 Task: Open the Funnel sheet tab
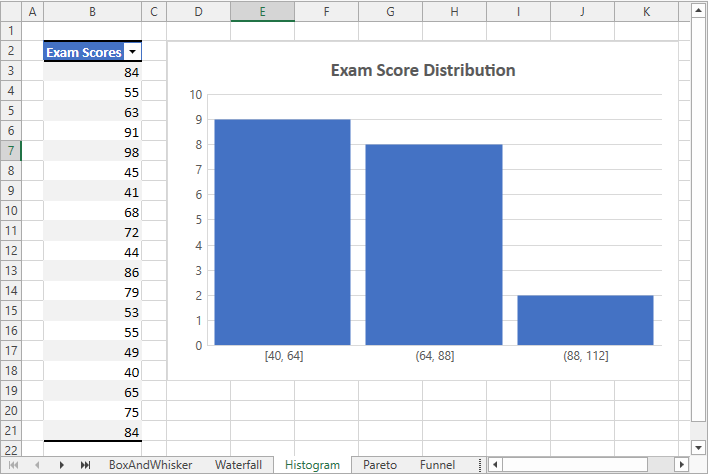click(x=437, y=465)
